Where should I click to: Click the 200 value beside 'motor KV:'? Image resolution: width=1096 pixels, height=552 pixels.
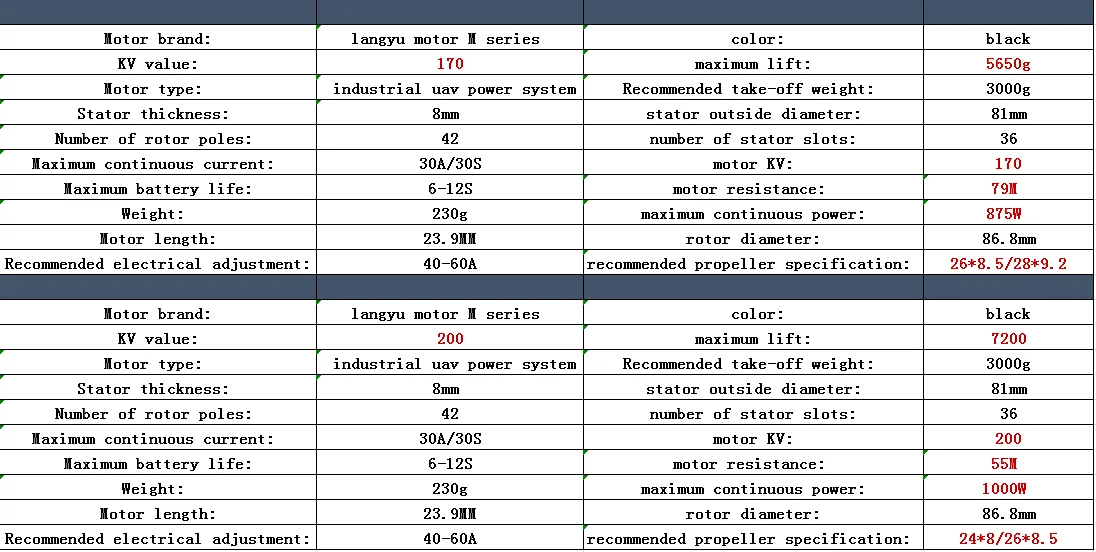point(1008,439)
